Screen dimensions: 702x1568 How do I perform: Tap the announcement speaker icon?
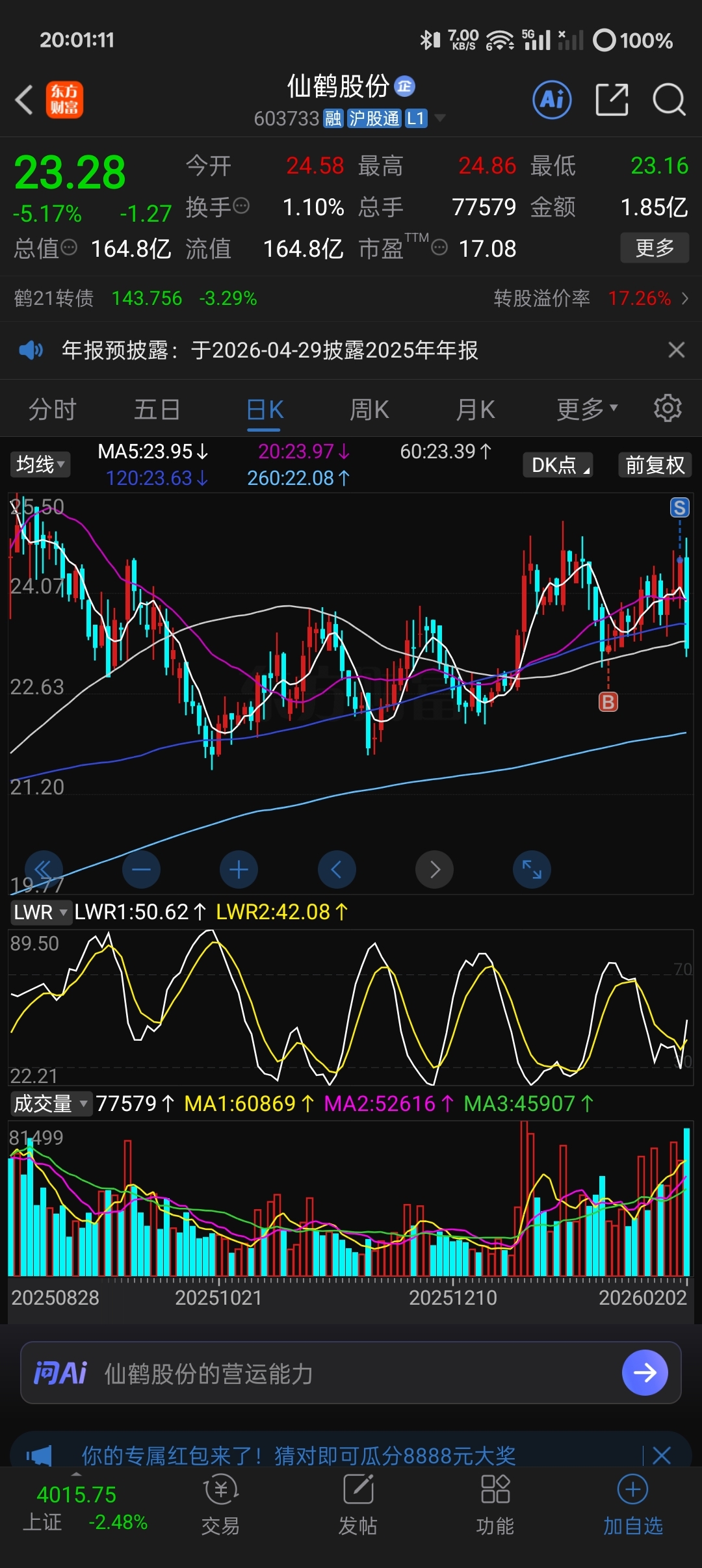31,350
